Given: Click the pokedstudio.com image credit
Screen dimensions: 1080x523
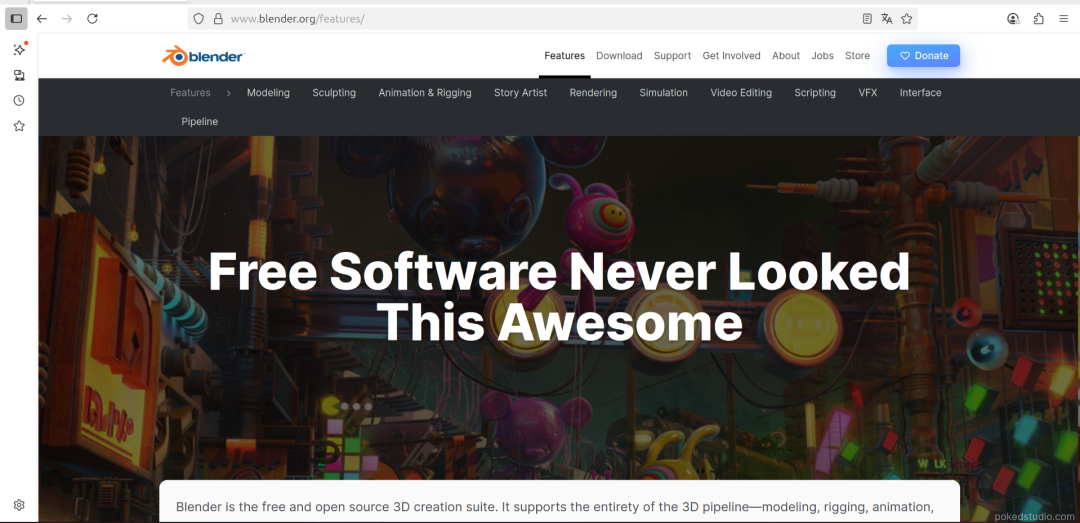Looking at the screenshot, I should [x=1035, y=516].
